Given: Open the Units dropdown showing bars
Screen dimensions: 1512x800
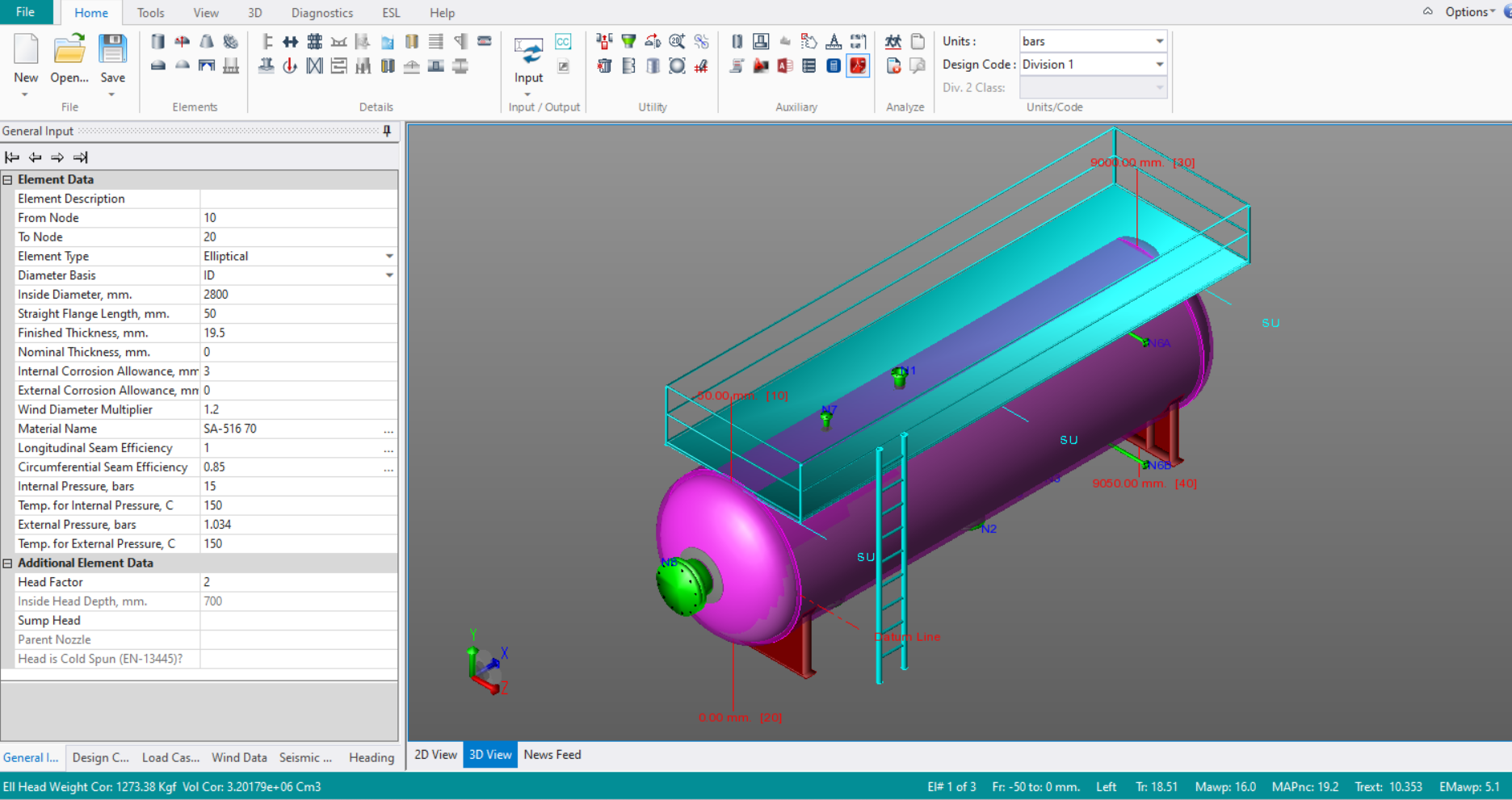Looking at the screenshot, I should click(x=1159, y=41).
